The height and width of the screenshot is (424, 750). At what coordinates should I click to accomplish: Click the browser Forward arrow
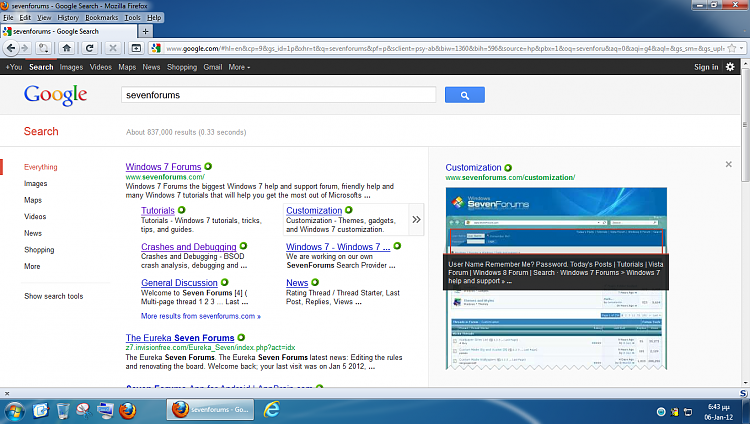click(25, 48)
